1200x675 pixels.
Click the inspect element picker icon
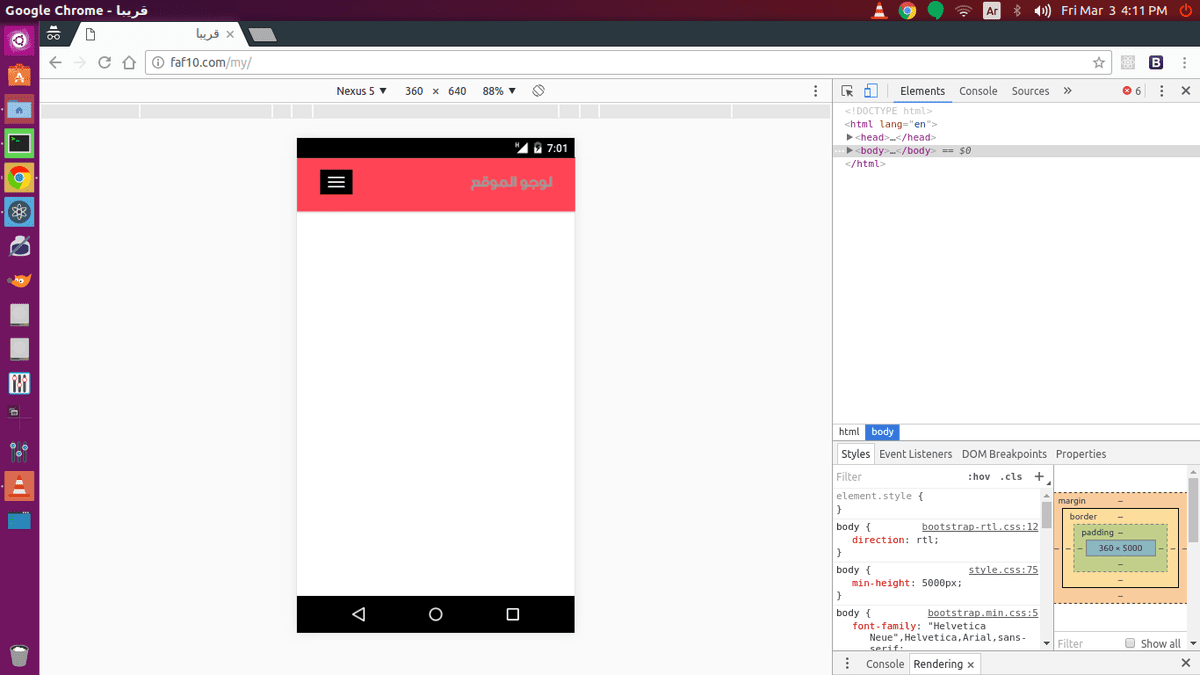(847, 91)
